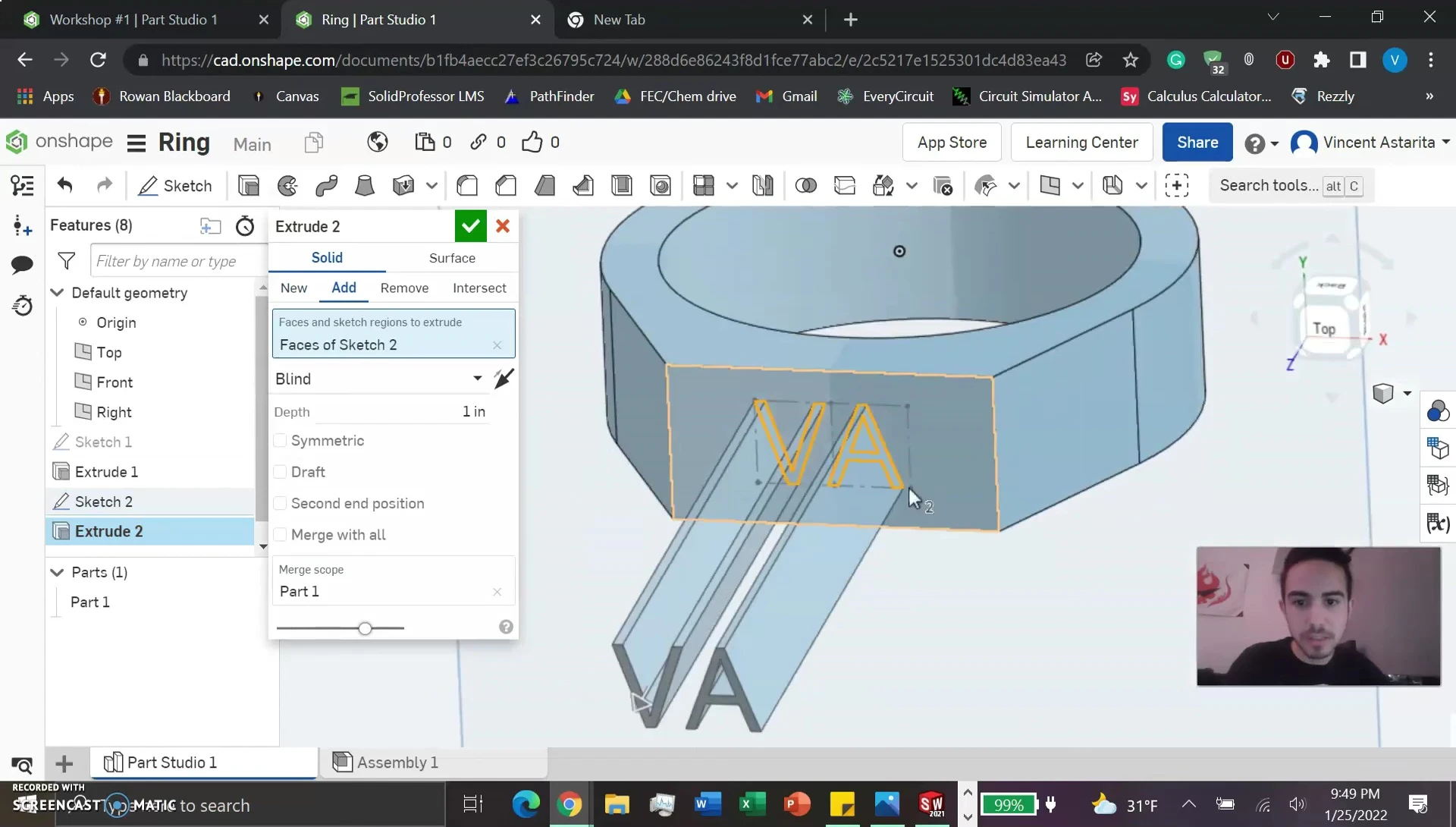Click the Share button
The width and height of the screenshot is (1456, 827).
point(1197,142)
